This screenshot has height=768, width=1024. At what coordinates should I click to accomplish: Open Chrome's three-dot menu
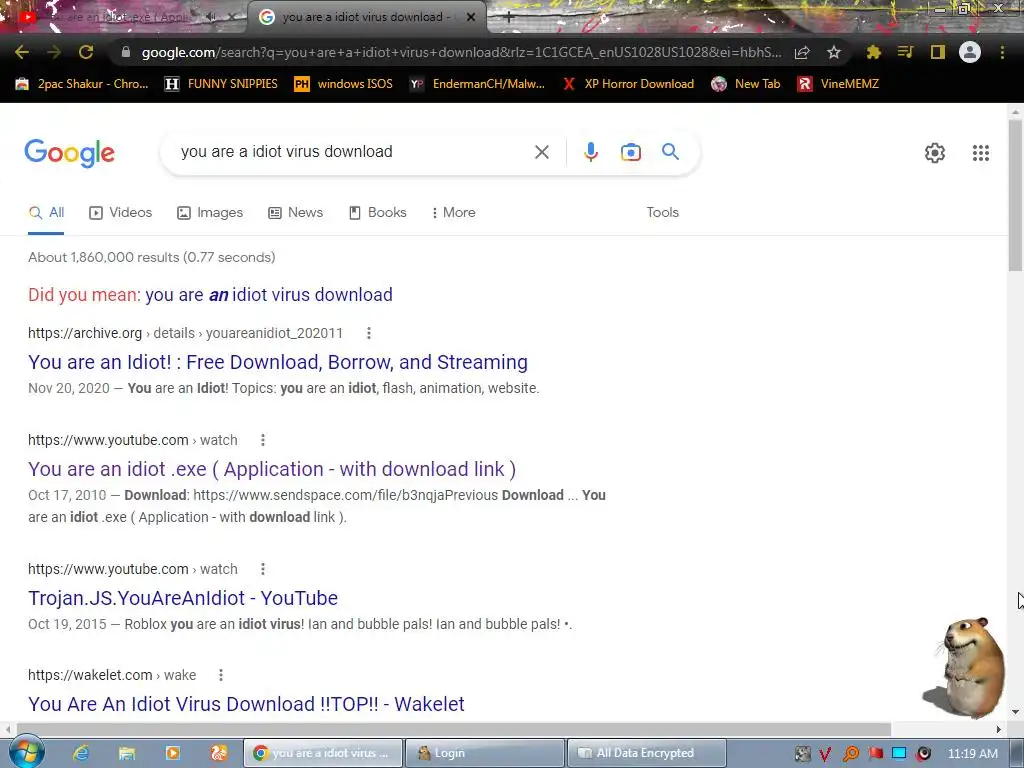click(x=1002, y=52)
